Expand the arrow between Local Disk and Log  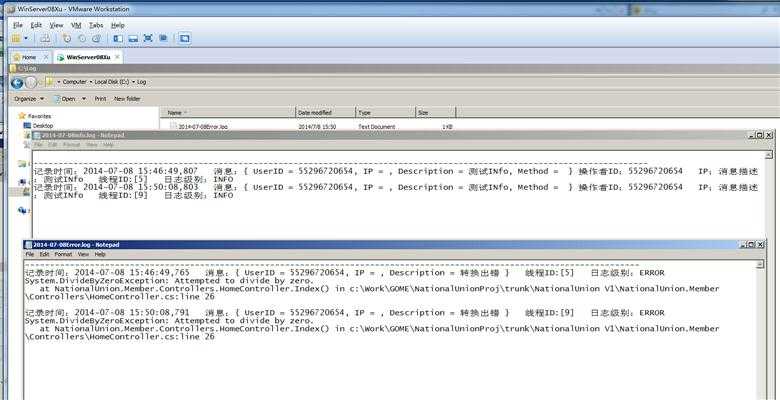click(x=133, y=82)
